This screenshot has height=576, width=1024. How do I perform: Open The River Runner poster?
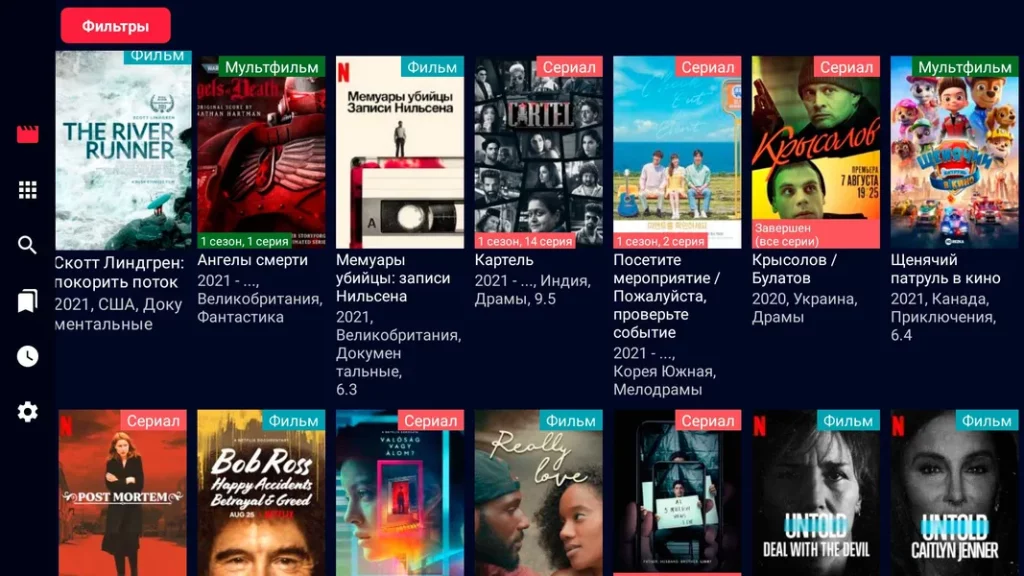123,150
